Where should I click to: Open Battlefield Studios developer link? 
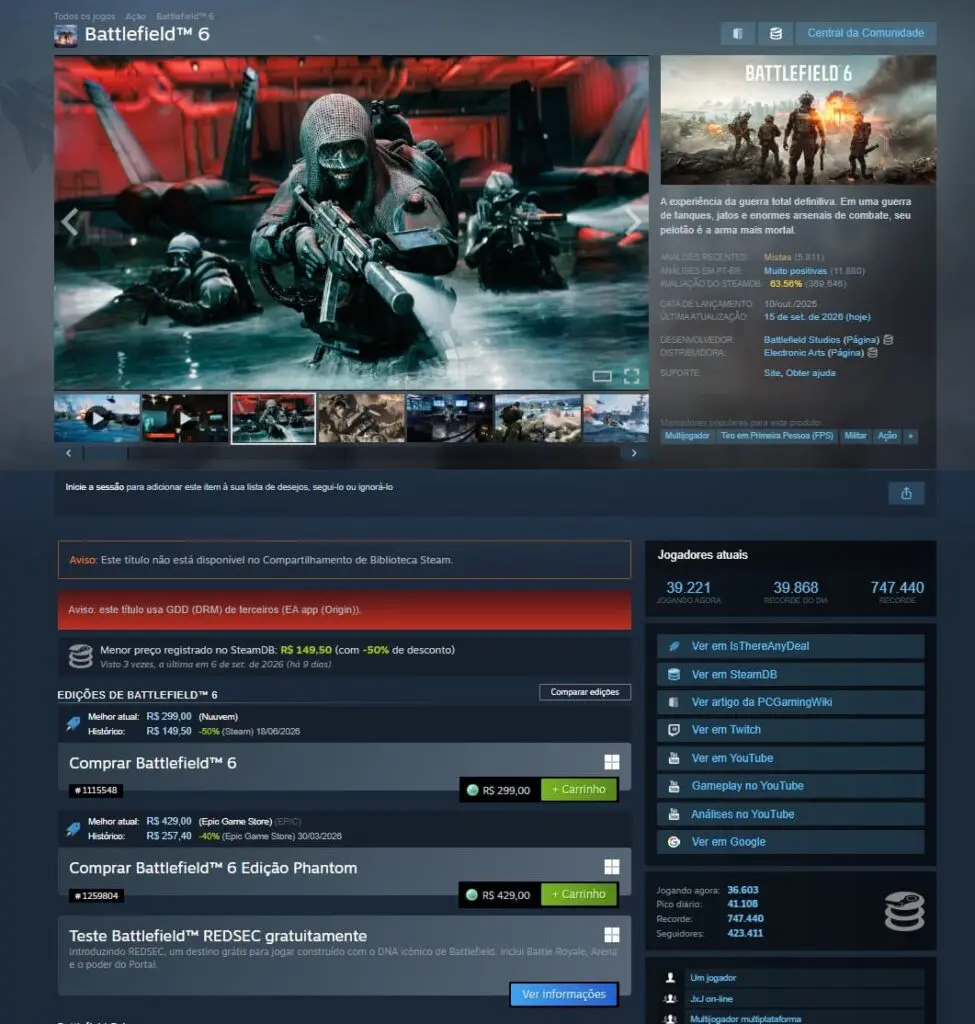(802, 340)
